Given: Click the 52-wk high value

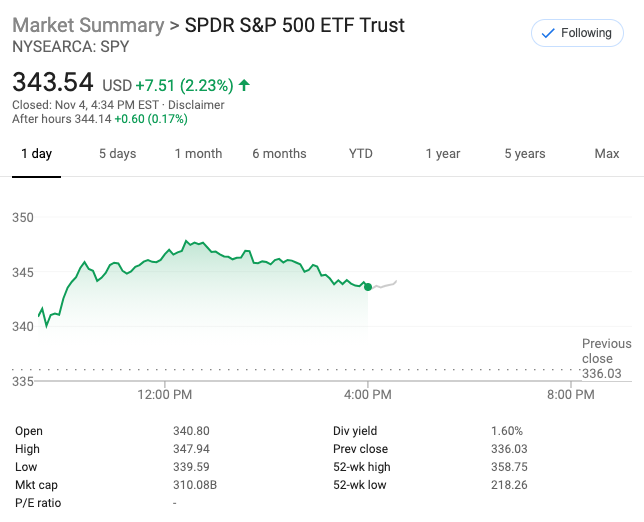Looking at the screenshot, I should pos(508,467).
